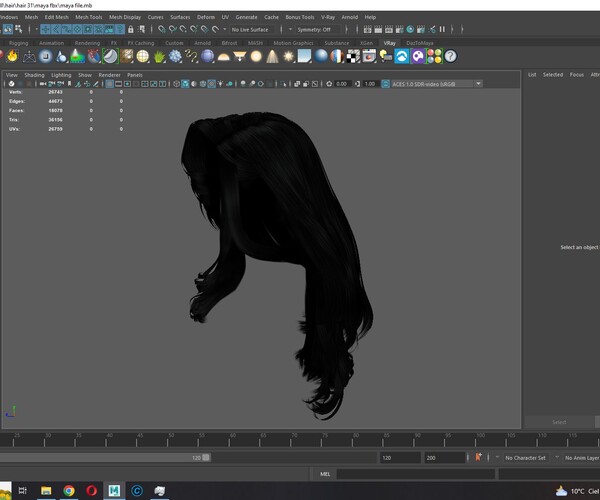Image resolution: width=600 pixels, height=500 pixels.
Task: Click the V-Ray IES spotlight cone icon
Action: click(x=272, y=56)
